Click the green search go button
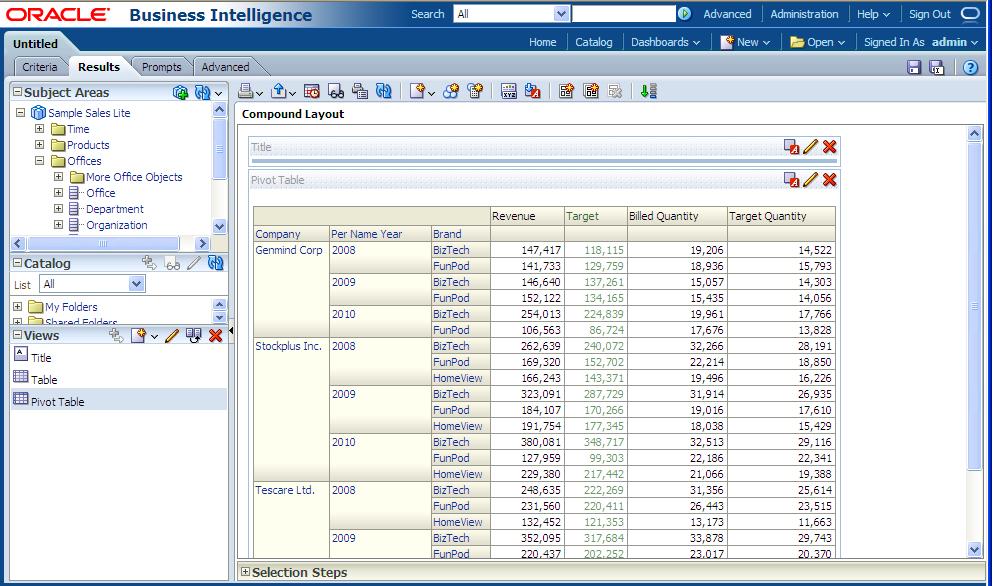The height and width of the screenshot is (586, 993). coord(684,13)
